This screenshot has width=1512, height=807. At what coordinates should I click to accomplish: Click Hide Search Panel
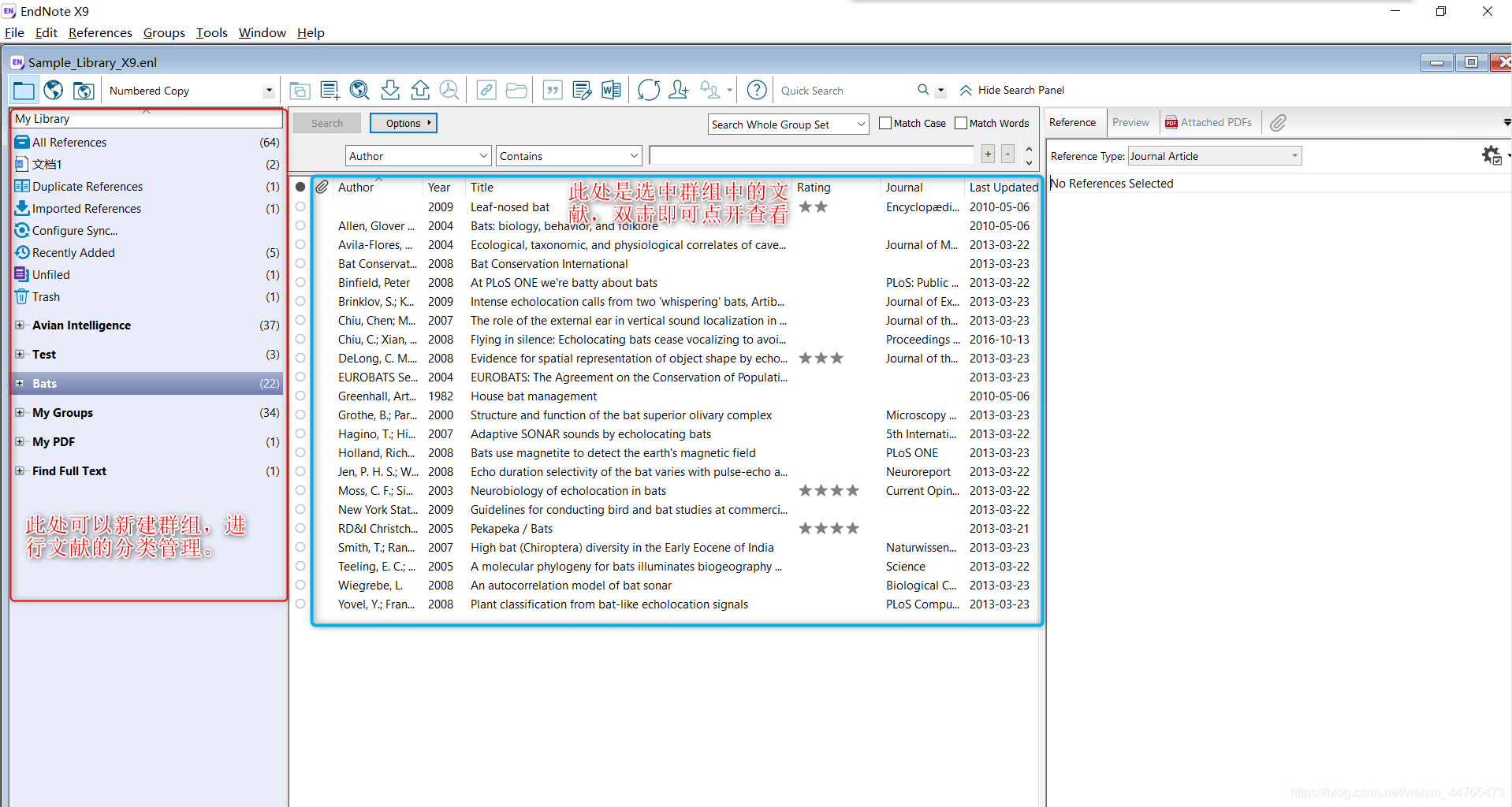(x=1011, y=90)
